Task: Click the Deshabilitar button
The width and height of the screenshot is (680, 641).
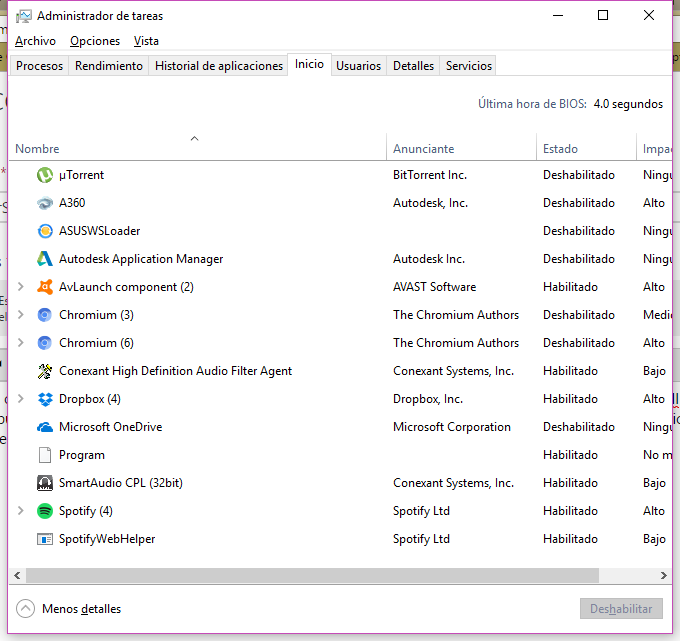Action: click(x=621, y=608)
